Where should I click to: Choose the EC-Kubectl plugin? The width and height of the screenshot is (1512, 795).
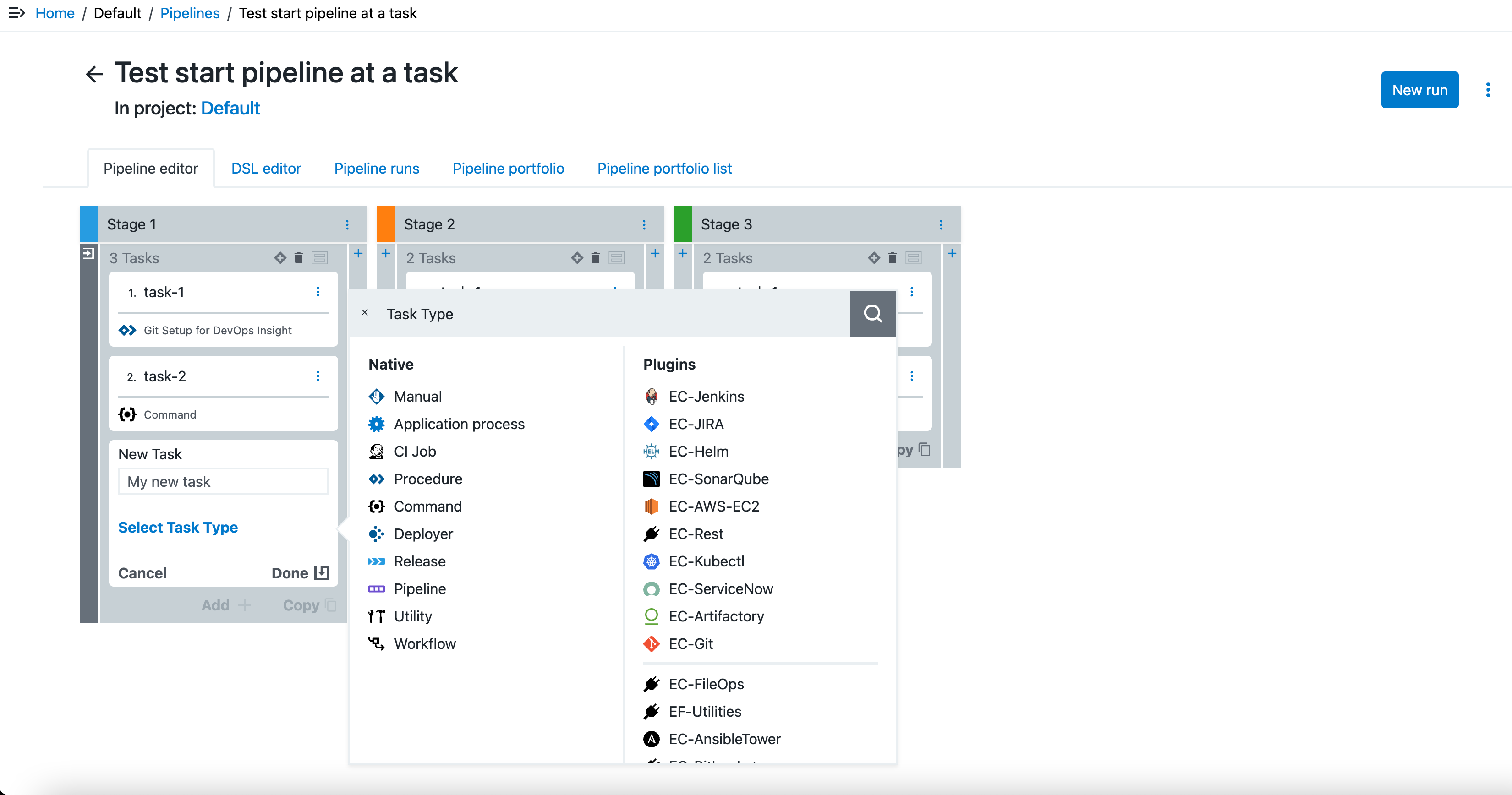point(706,561)
